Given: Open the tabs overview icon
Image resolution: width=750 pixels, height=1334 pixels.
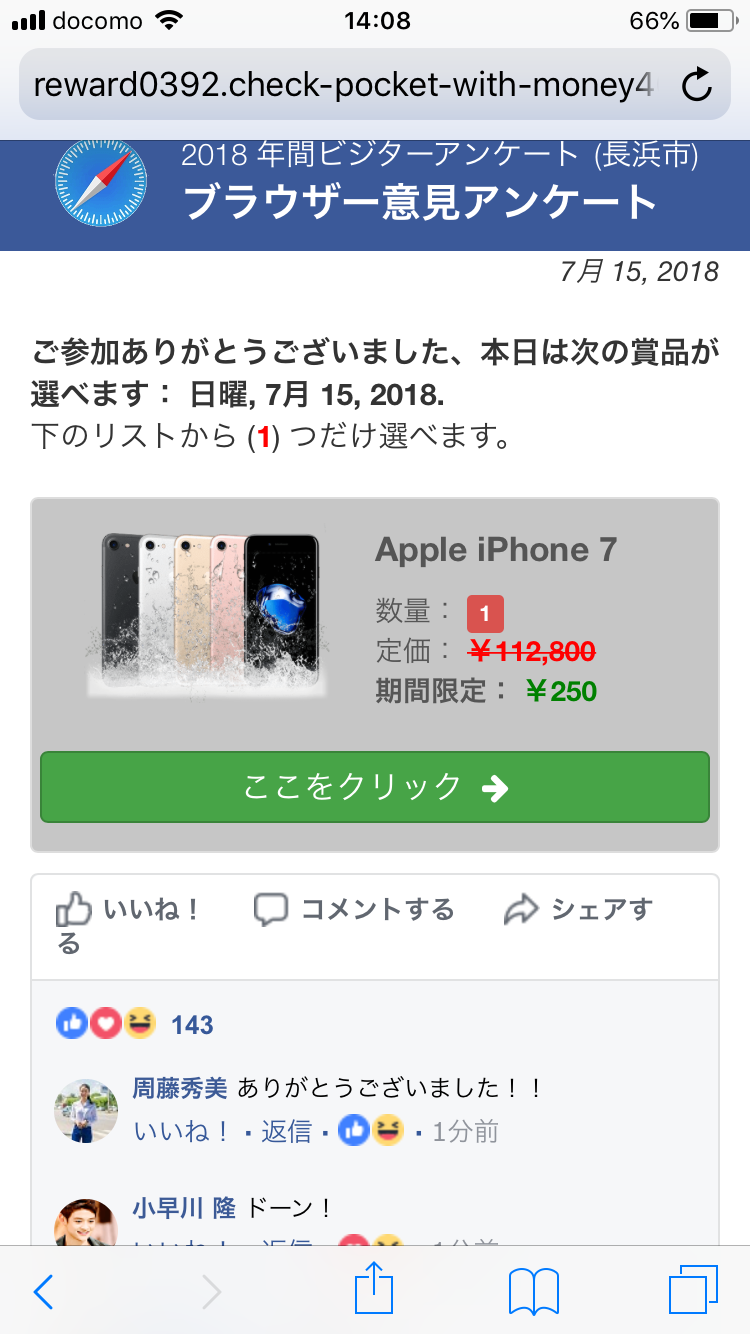Looking at the screenshot, I should click(693, 1290).
